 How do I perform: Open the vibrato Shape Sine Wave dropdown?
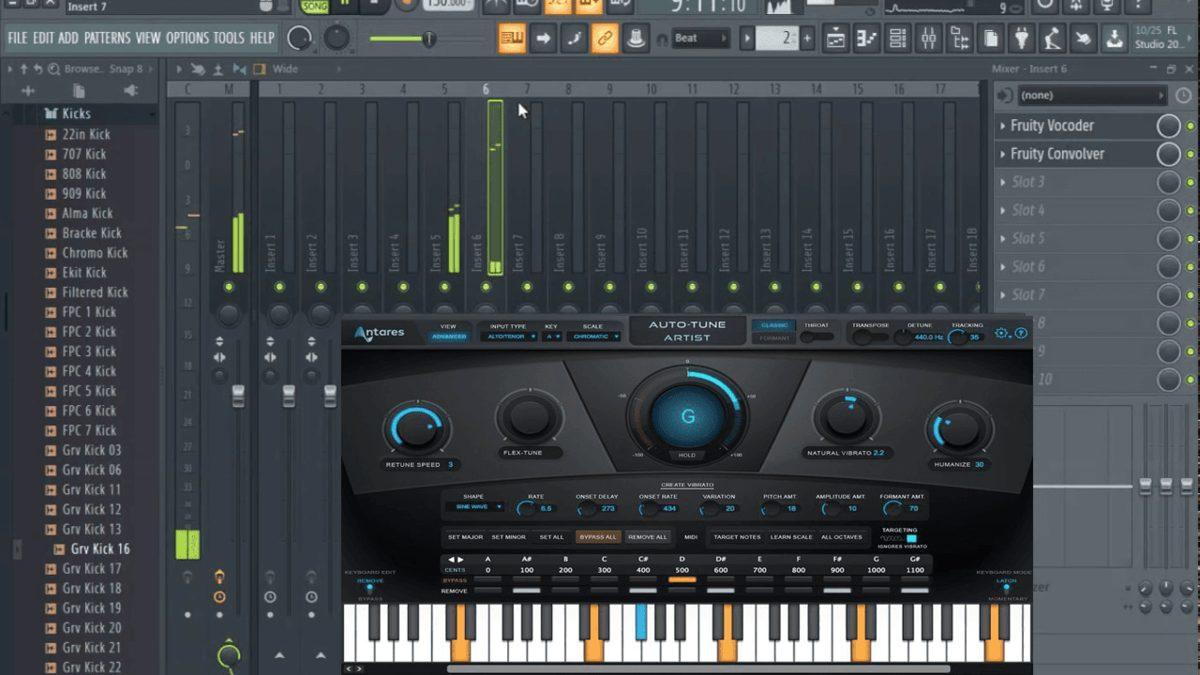pos(474,508)
